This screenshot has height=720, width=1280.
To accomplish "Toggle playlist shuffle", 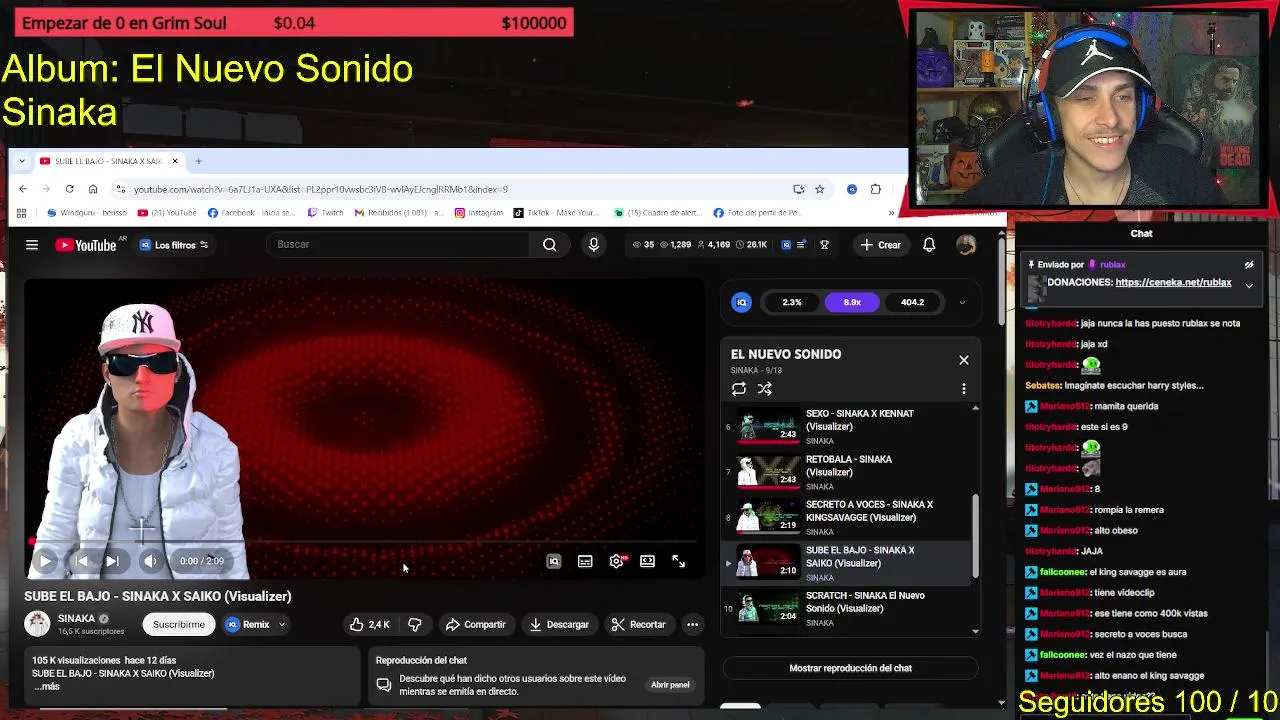I will point(765,389).
